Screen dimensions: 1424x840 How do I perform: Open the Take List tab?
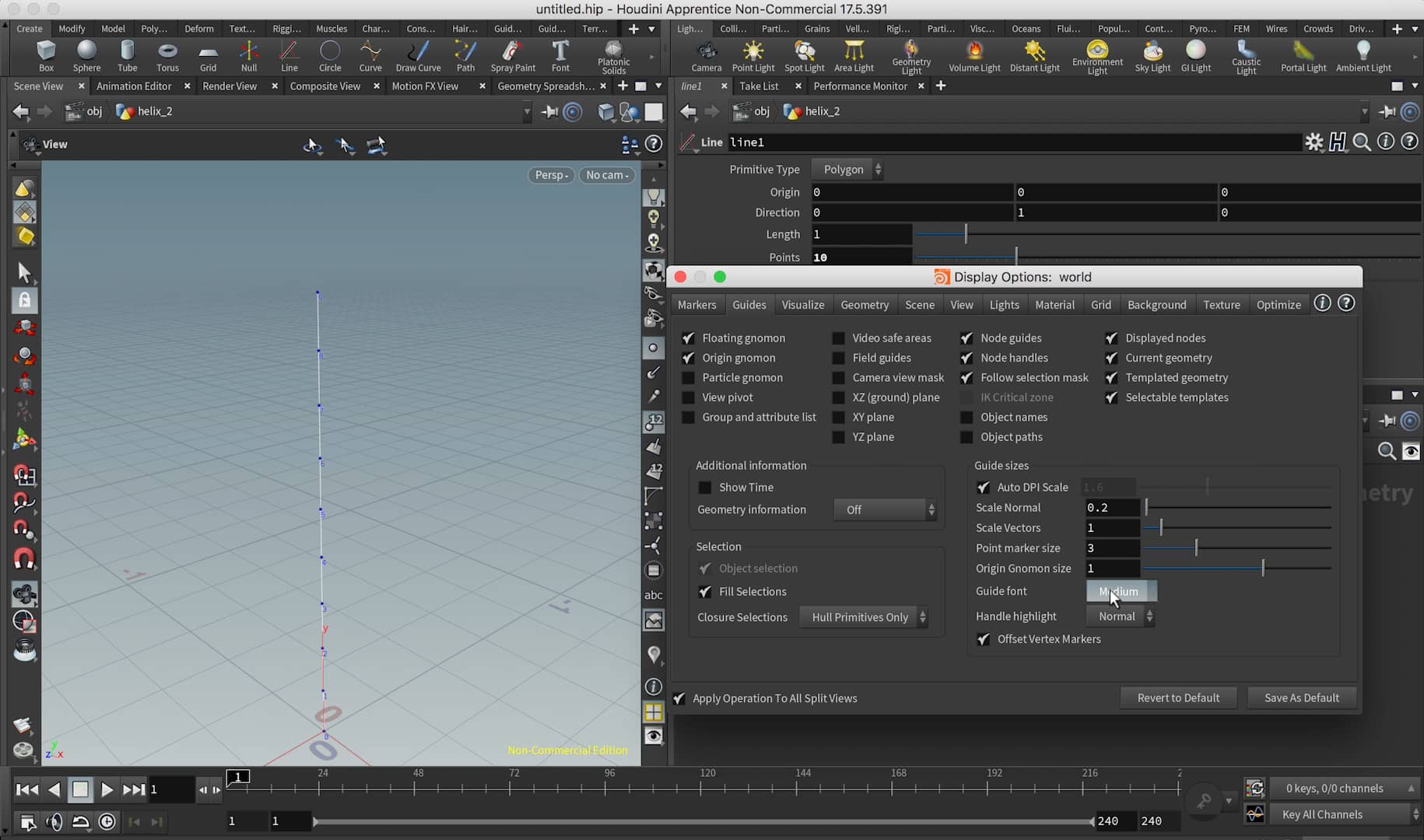point(759,86)
